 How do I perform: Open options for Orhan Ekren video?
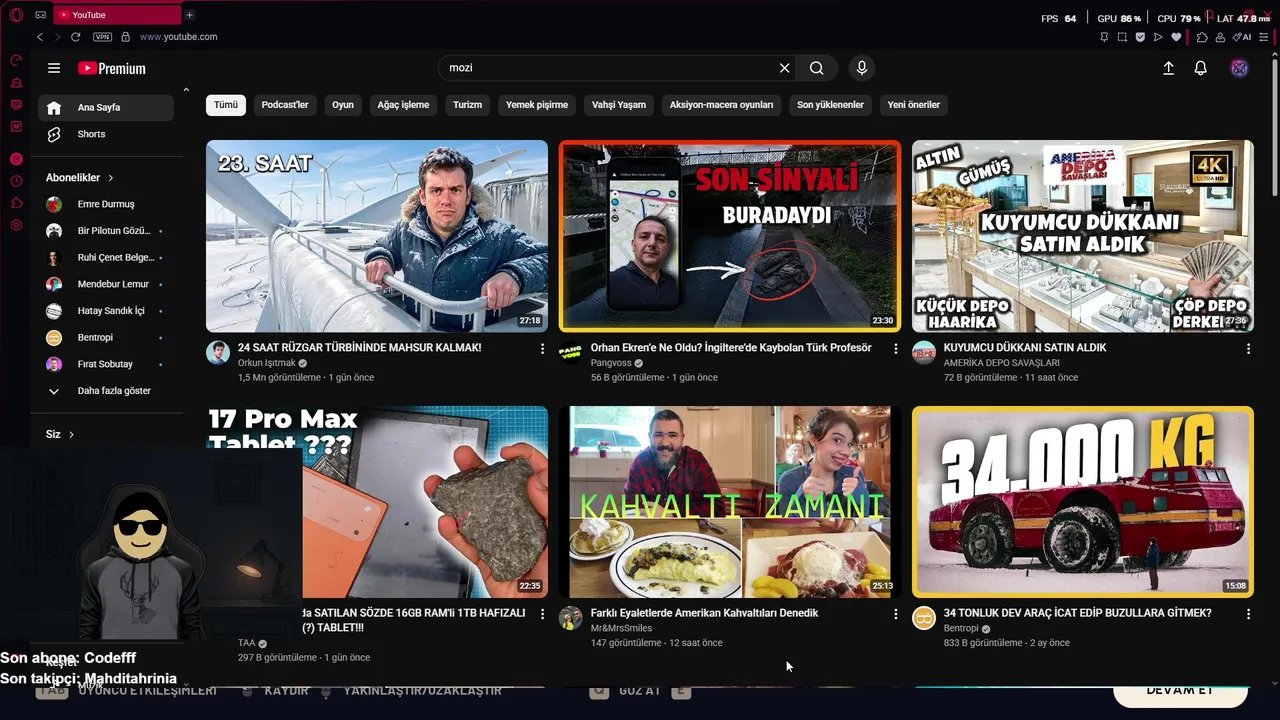(x=896, y=349)
